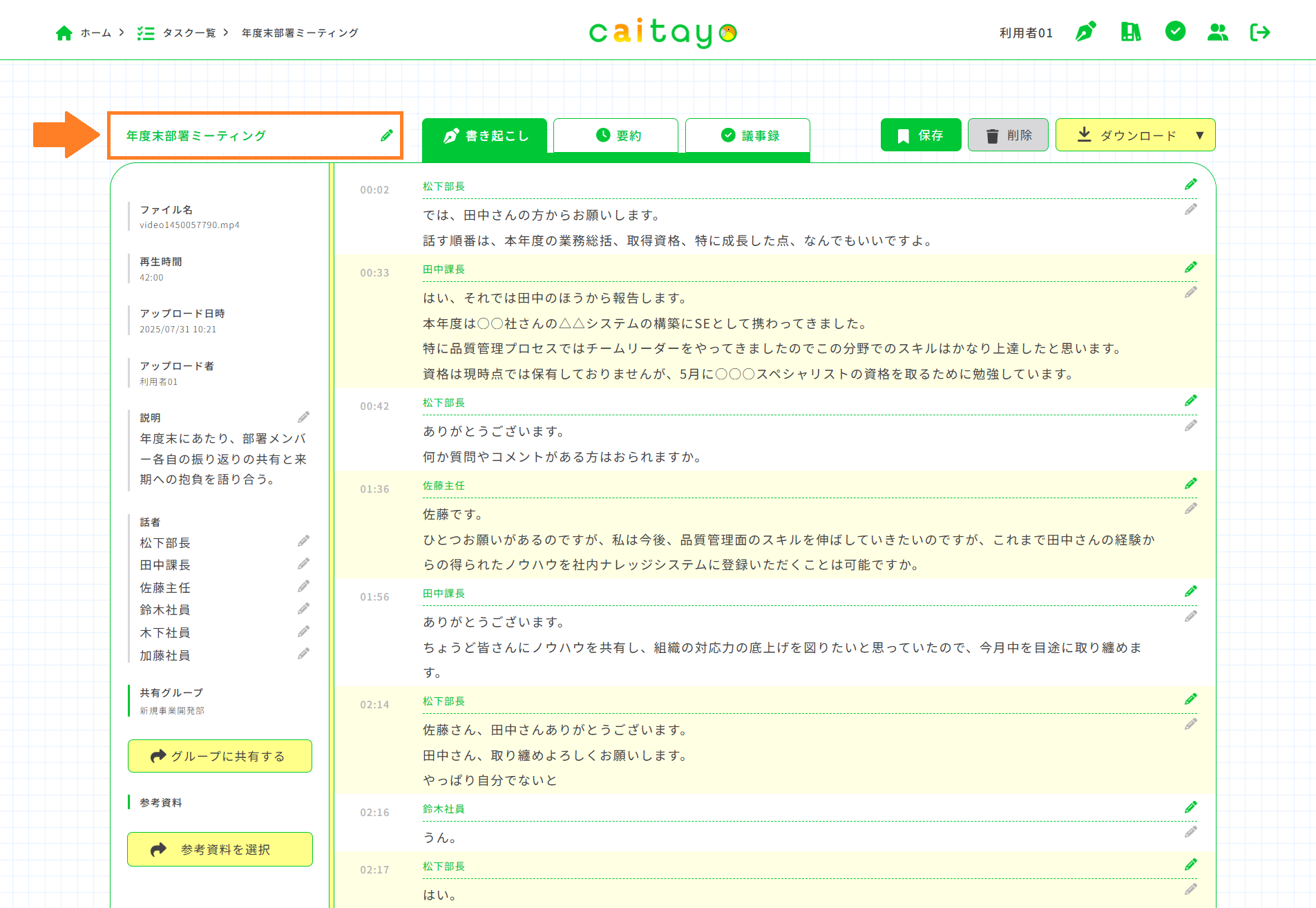1316x908 pixels.
Task: Edit speaker name for the 00:33 entry
Action: (x=1190, y=267)
